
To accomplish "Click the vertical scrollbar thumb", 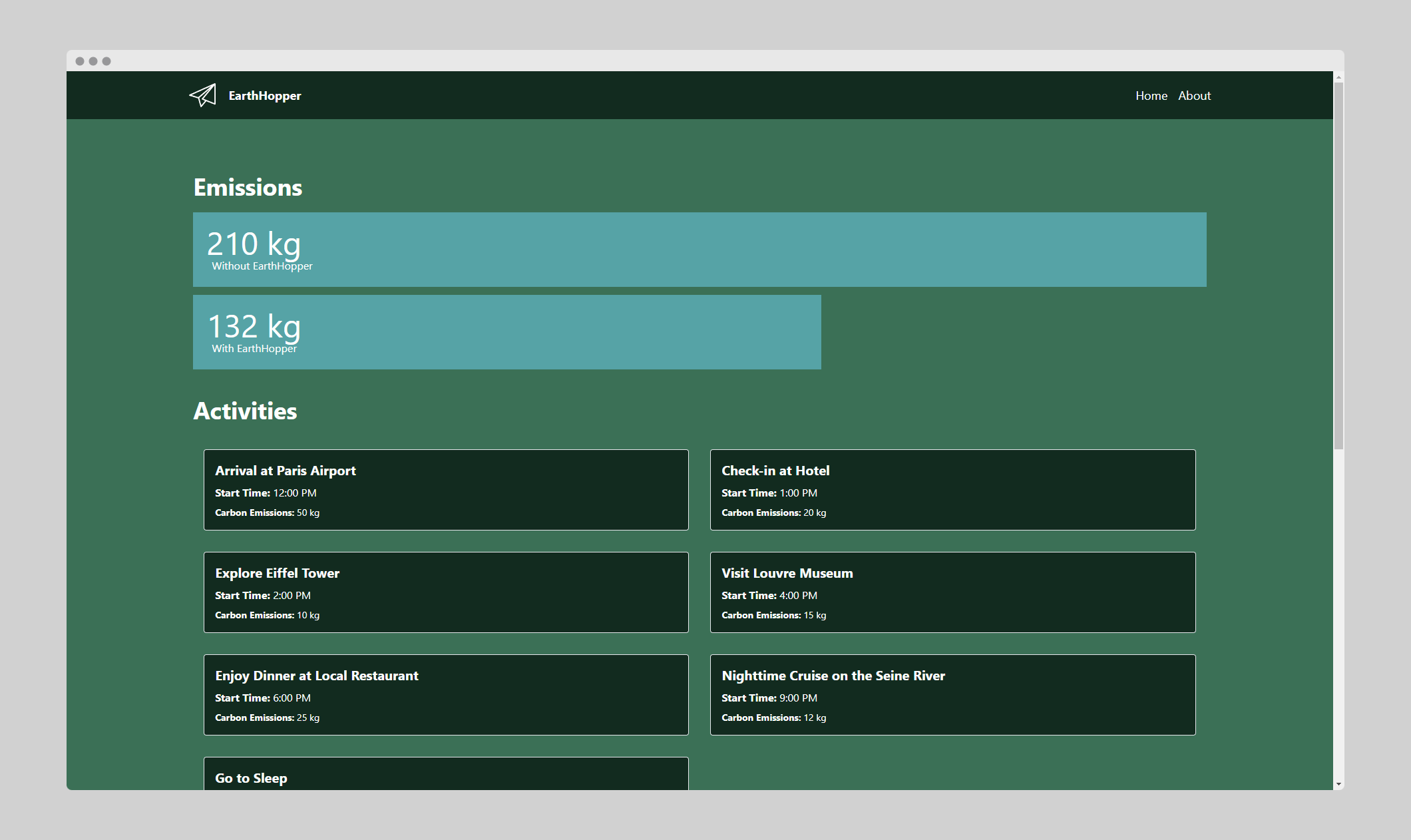I will [1338, 266].
